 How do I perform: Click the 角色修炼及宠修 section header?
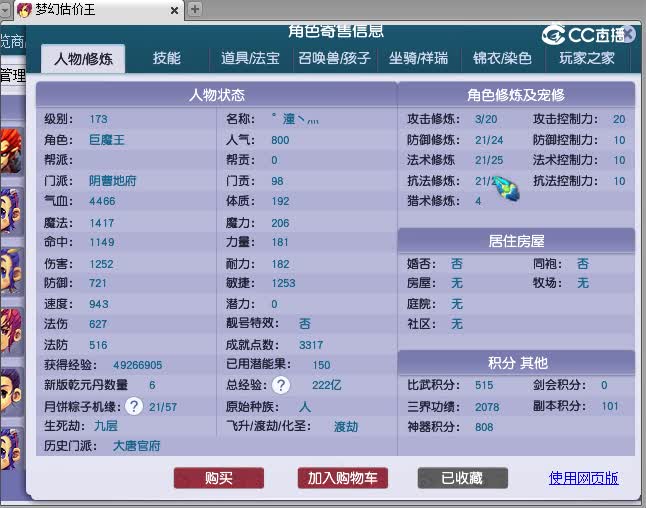pyautogui.click(x=516, y=95)
